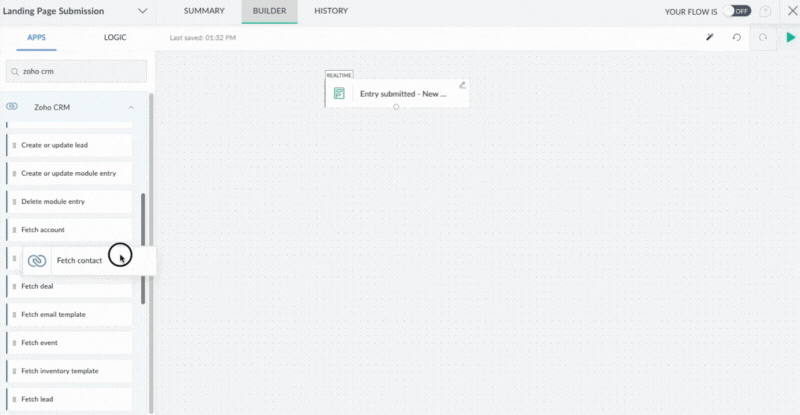The height and width of the screenshot is (415, 800).
Task: Select Create or update lead action
Action: tap(69, 145)
